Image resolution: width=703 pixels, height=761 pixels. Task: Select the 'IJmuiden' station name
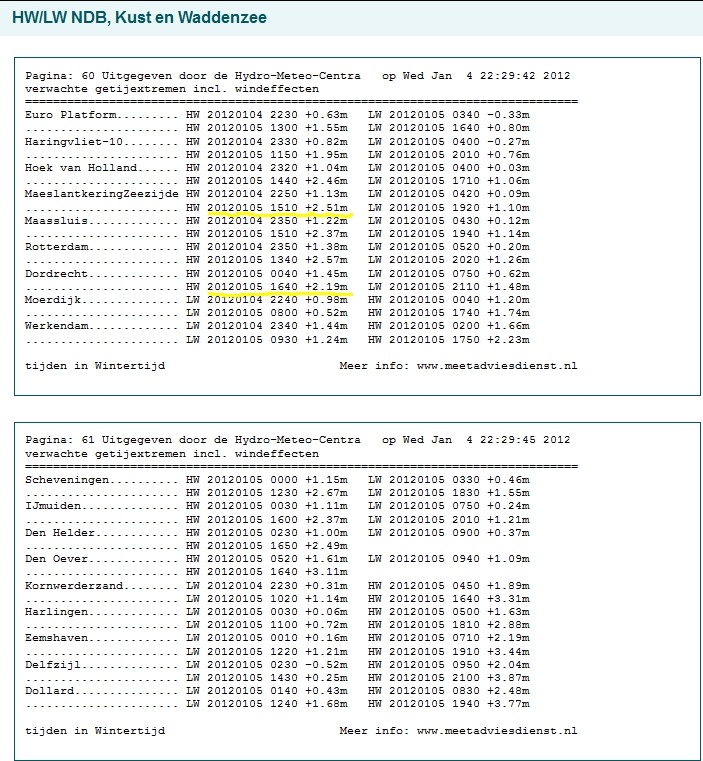(53, 506)
